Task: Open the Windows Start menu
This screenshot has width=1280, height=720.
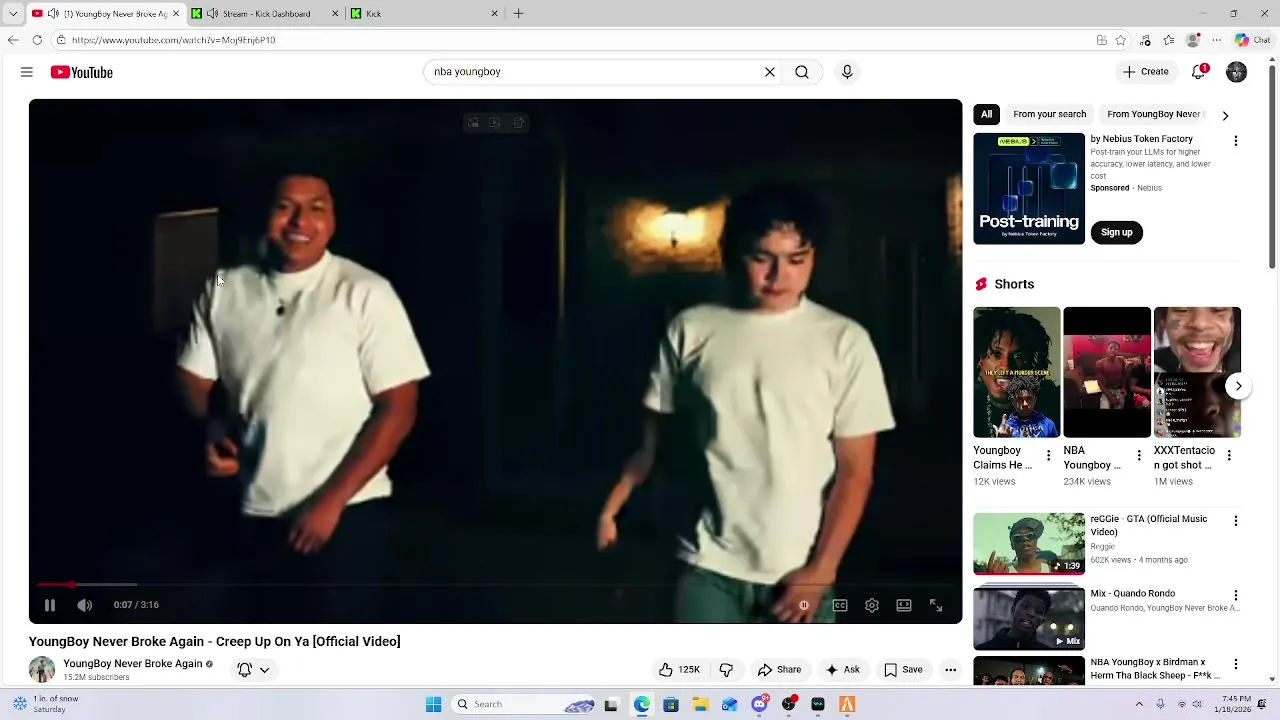Action: (433, 704)
